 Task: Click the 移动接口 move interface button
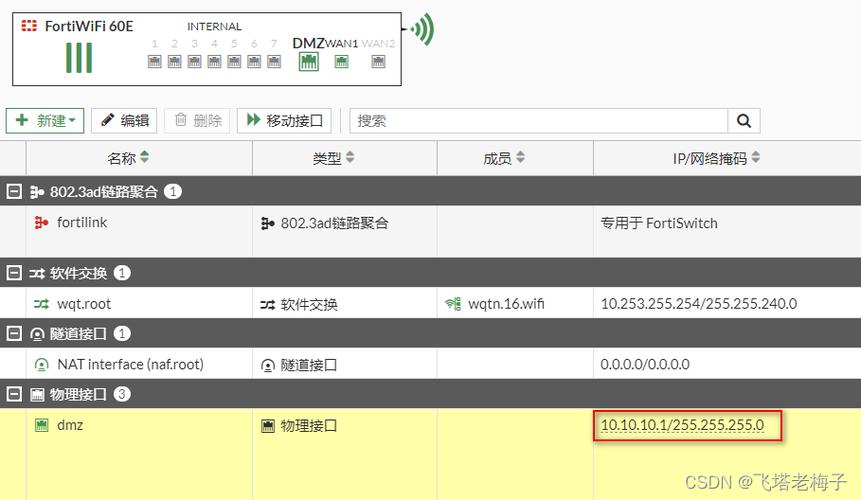tap(284, 121)
